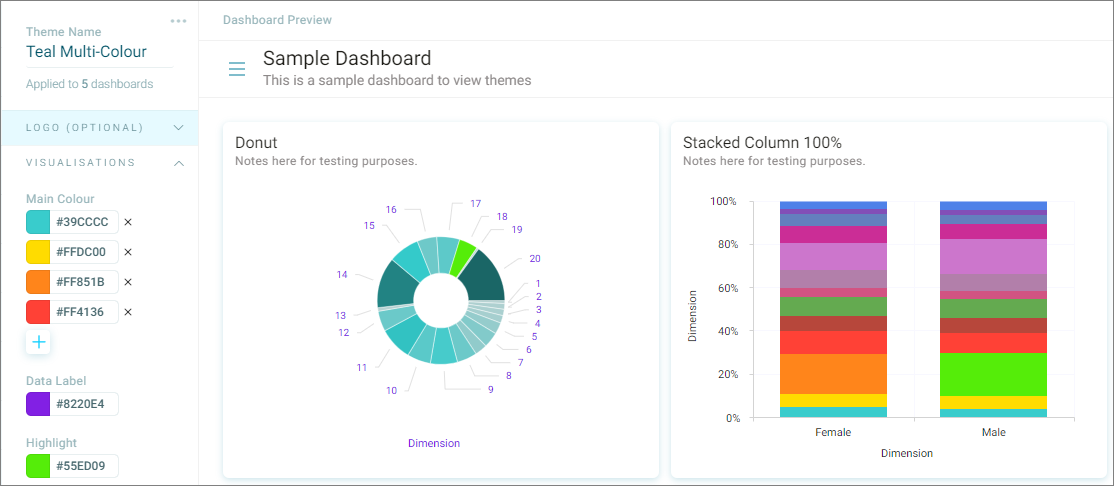This screenshot has width=1114, height=486.
Task: Remove the #FF851B main colour
Action: click(x=128, y=282)
